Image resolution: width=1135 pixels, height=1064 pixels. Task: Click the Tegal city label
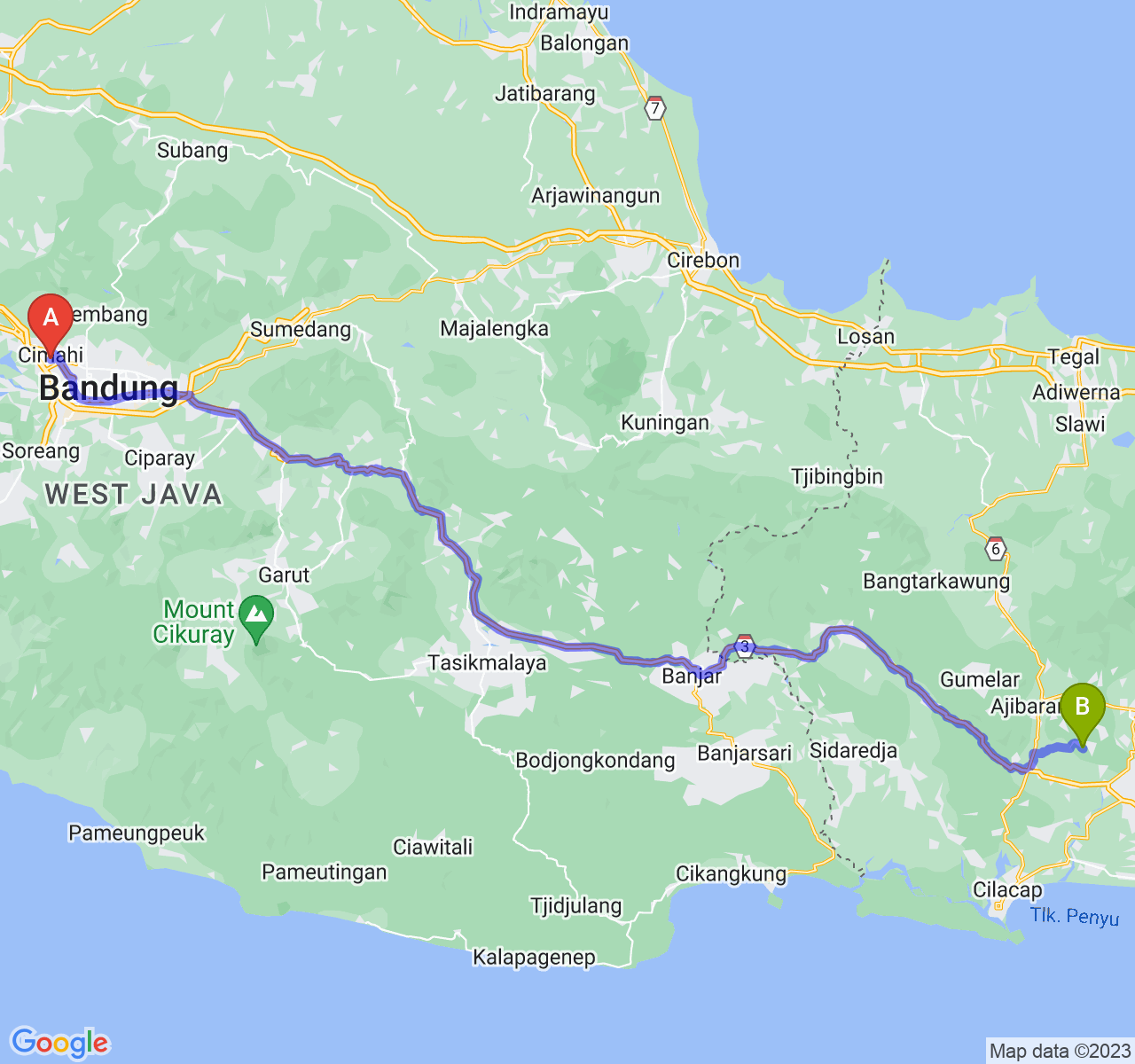point(1074,357)
